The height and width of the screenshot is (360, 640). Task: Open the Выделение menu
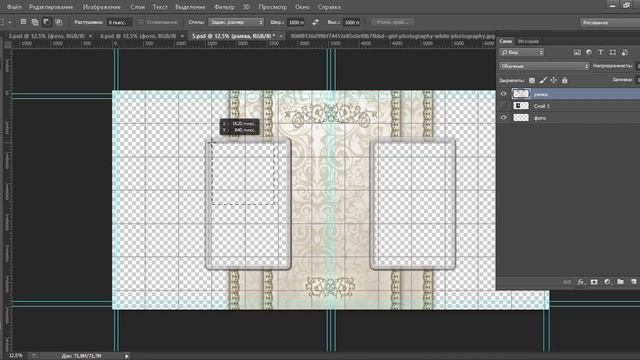pos(190,7)
